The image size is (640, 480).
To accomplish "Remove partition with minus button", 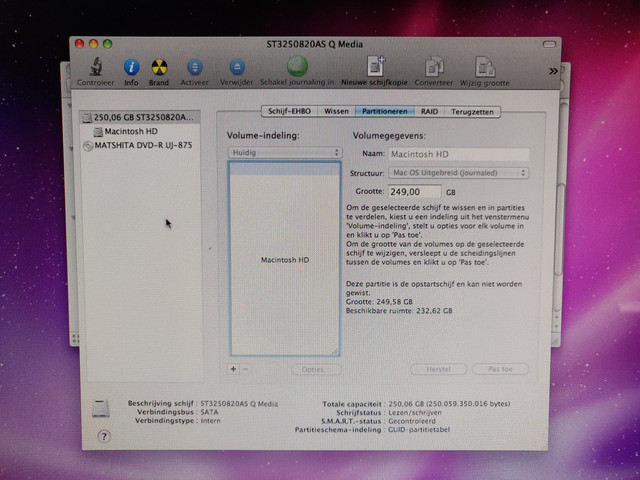I will [245, 369].
